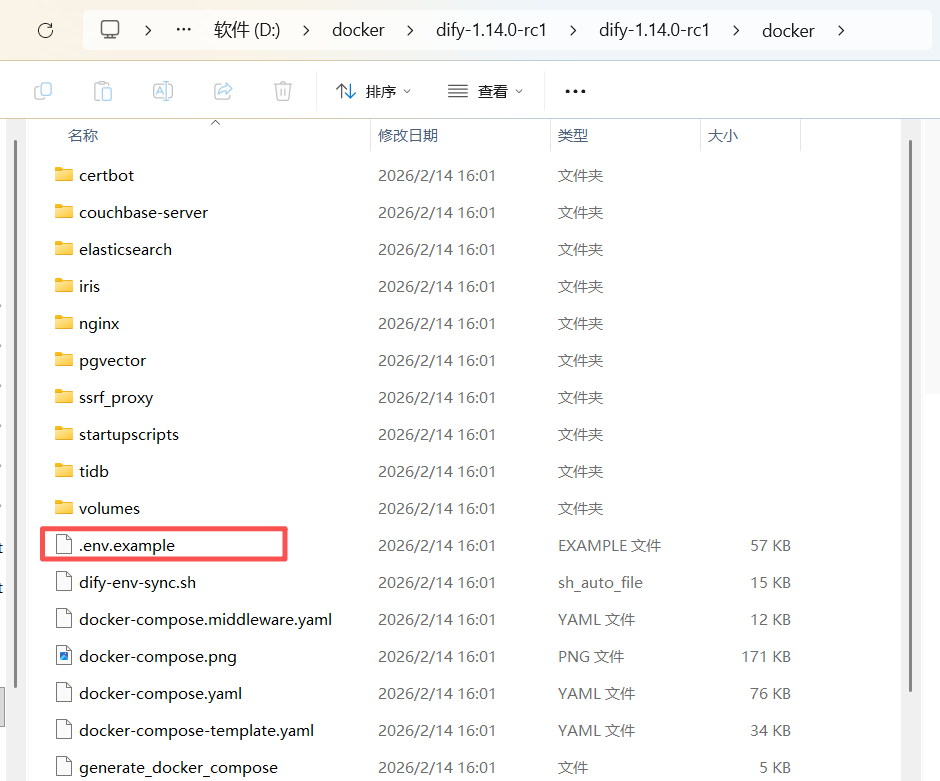Select the nginx folder icon
This screenshot has width=940, height=781.
coord(64,322)
